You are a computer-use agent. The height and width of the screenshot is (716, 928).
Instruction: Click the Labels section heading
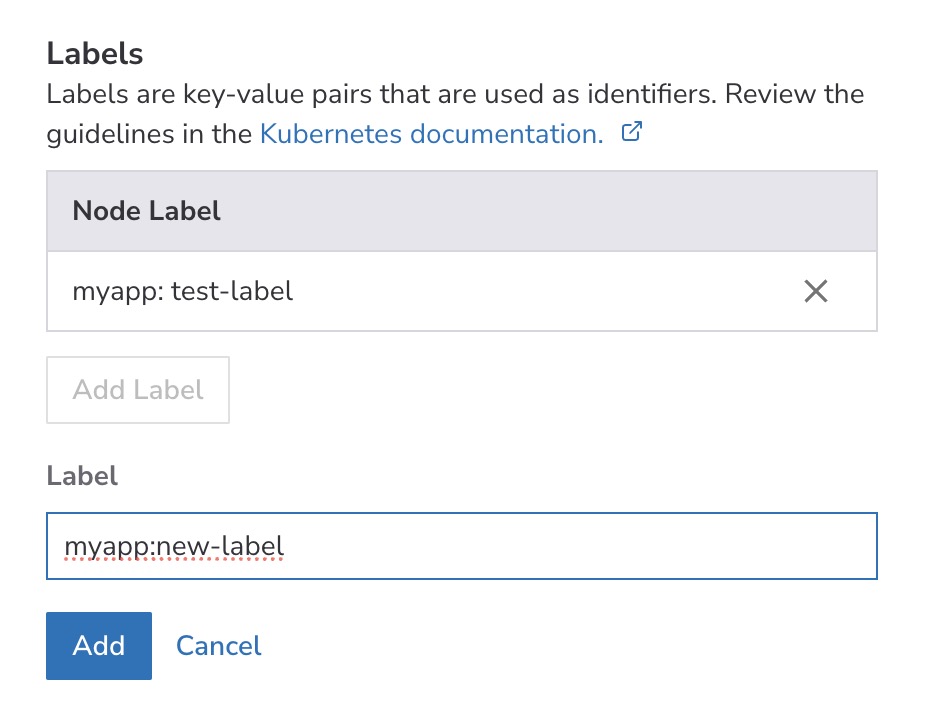coord(95,53)
